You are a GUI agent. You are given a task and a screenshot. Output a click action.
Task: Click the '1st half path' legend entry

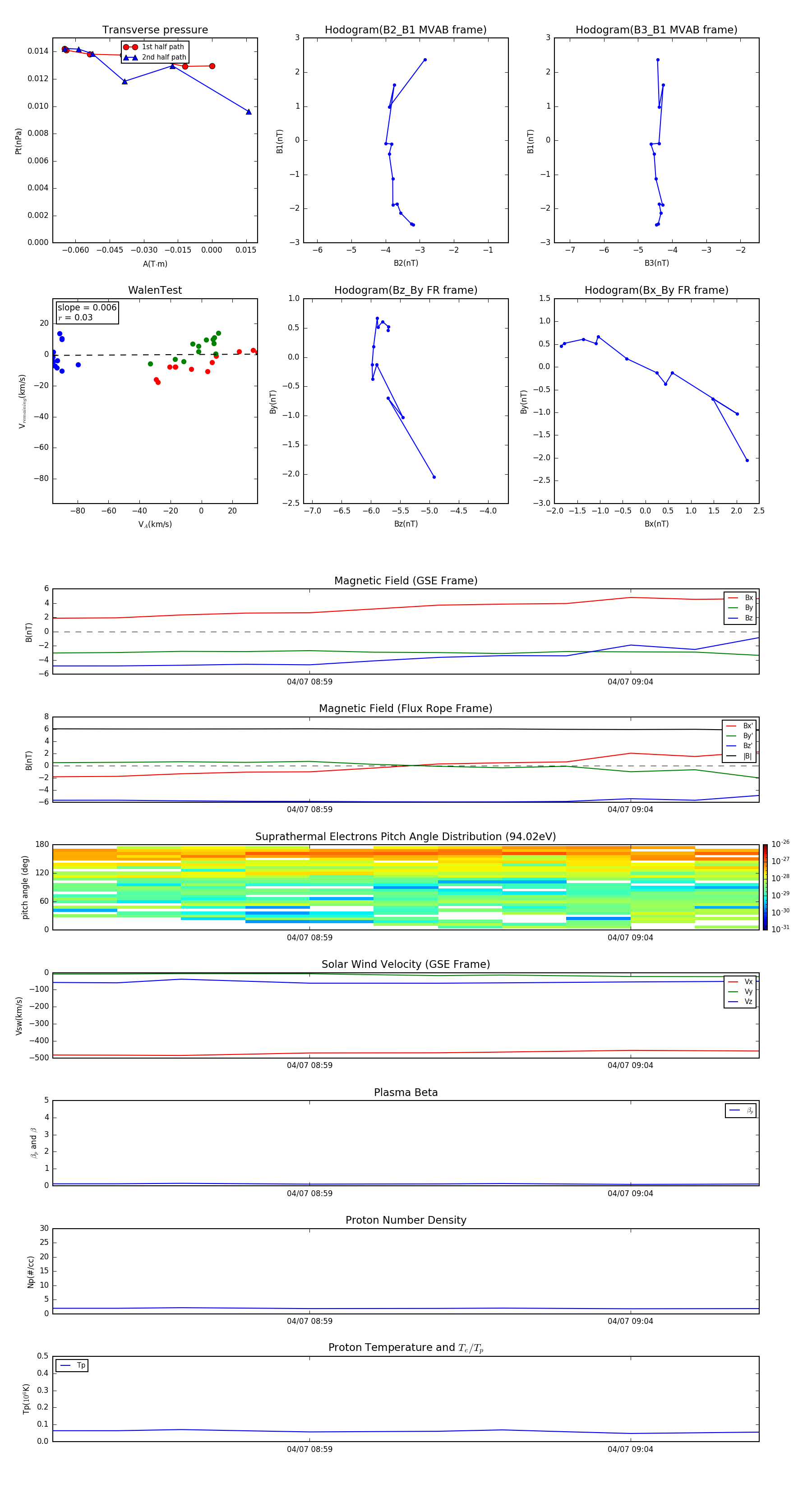154,47
